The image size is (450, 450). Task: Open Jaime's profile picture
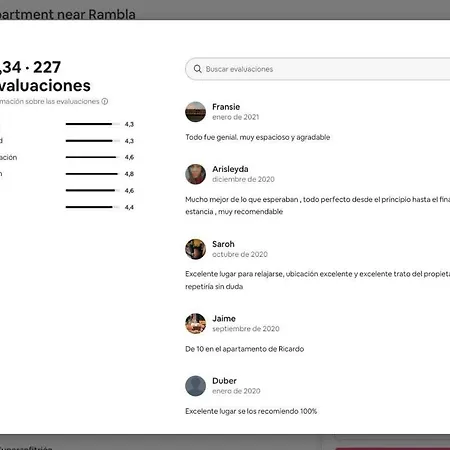195,323
